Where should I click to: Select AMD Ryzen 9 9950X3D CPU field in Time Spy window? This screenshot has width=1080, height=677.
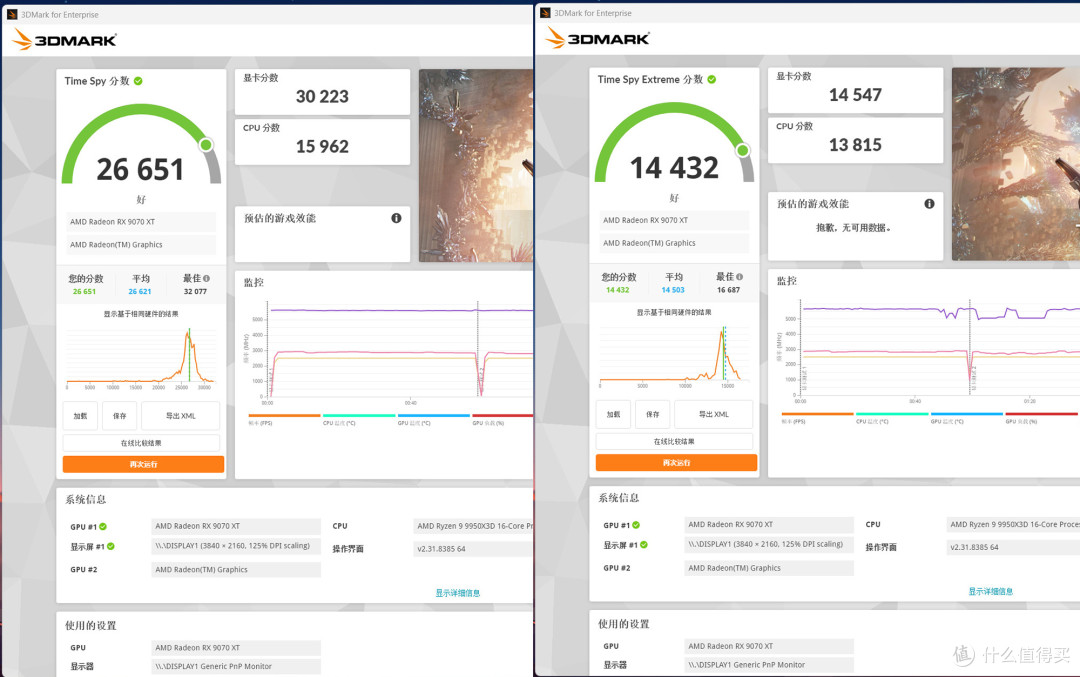pyautogui.click(x=472, y=526)
